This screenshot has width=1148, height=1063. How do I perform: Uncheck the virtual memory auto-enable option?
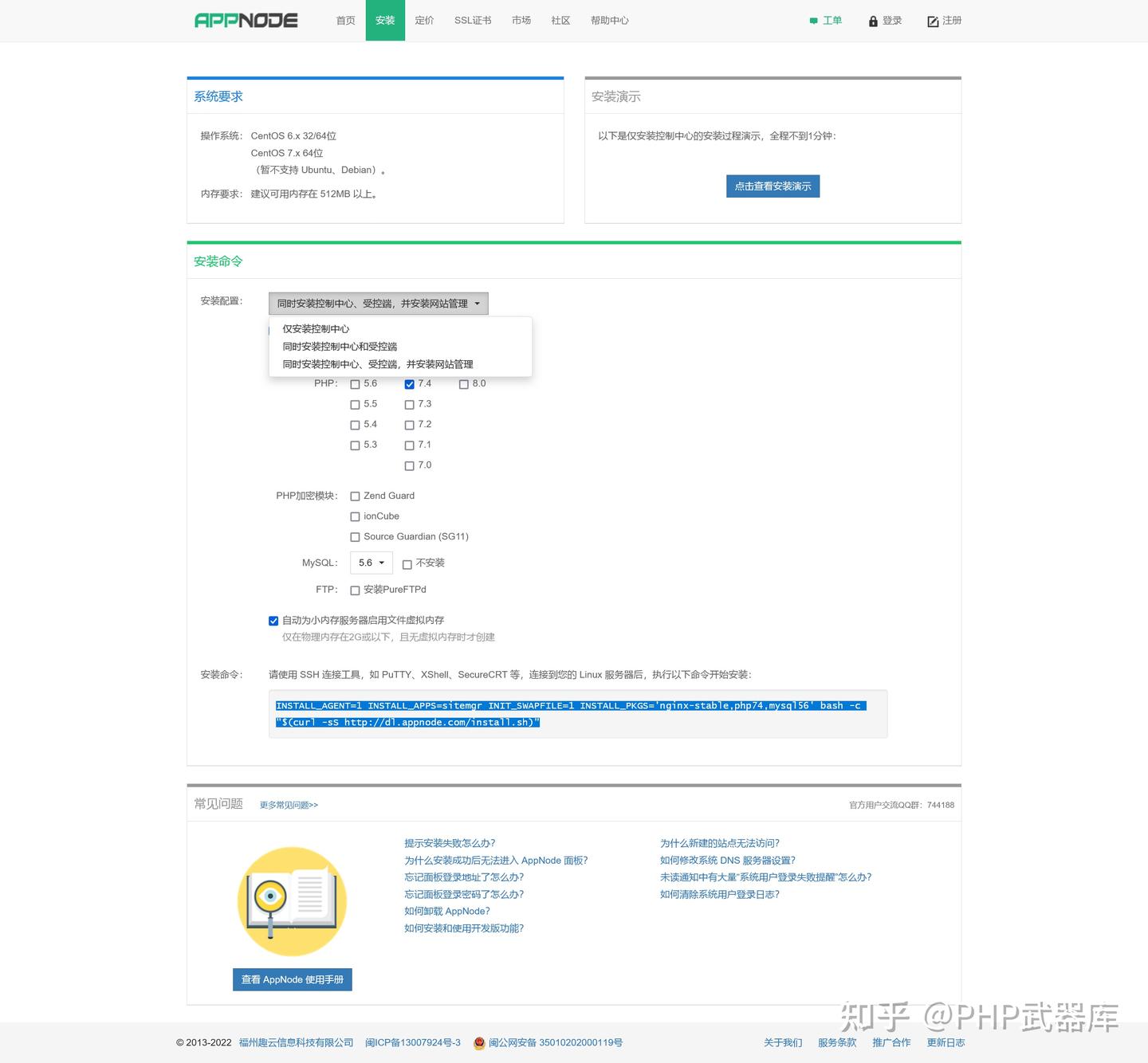click(x=273, y=620)
